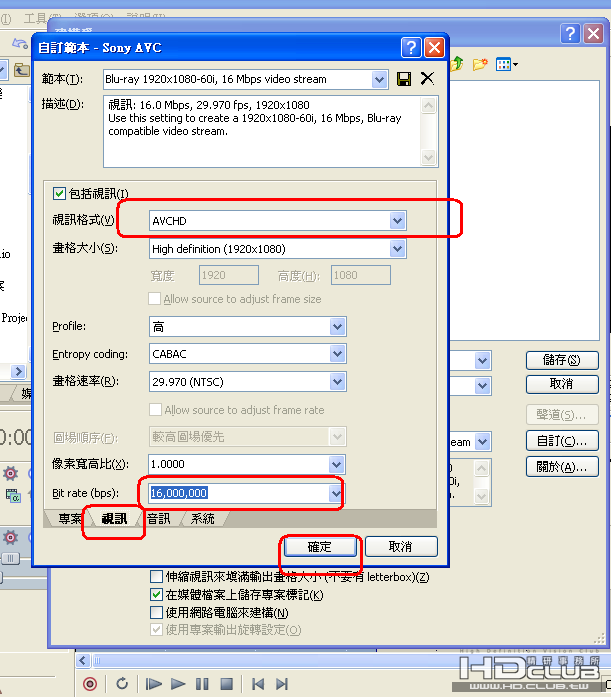Click 自訂(C)... button in render dialog

tap(562, 441)
